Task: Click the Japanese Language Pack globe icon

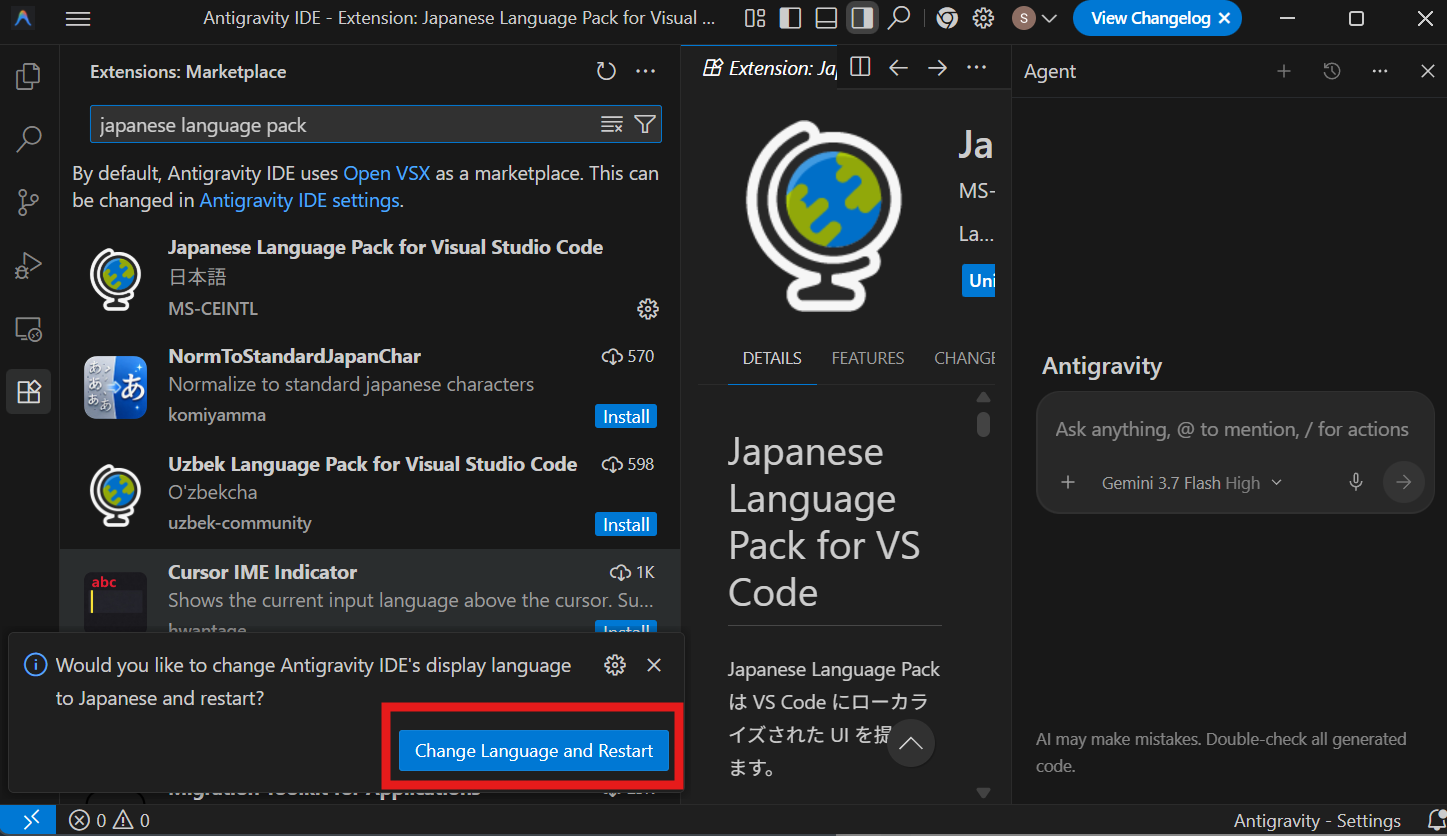Action: [116, 279]
